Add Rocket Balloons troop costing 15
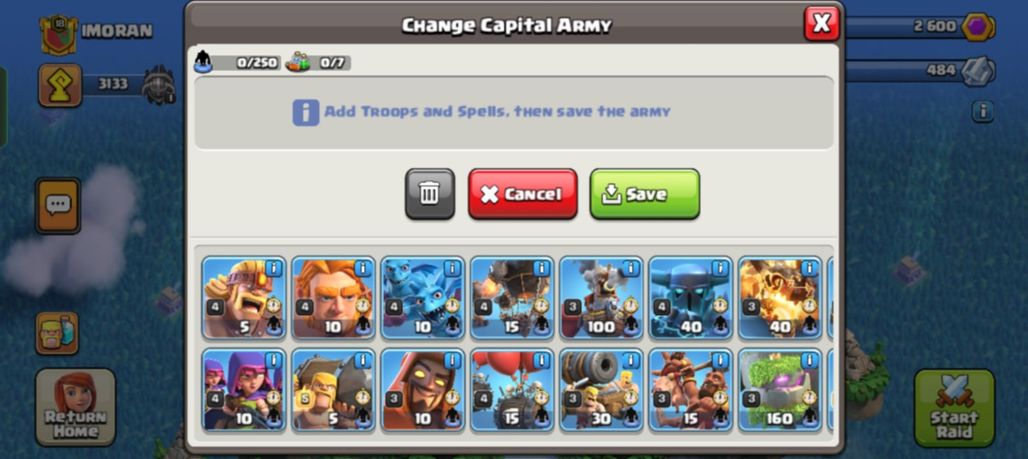This screenshot has height=459, width=1028. click(512, 298)
